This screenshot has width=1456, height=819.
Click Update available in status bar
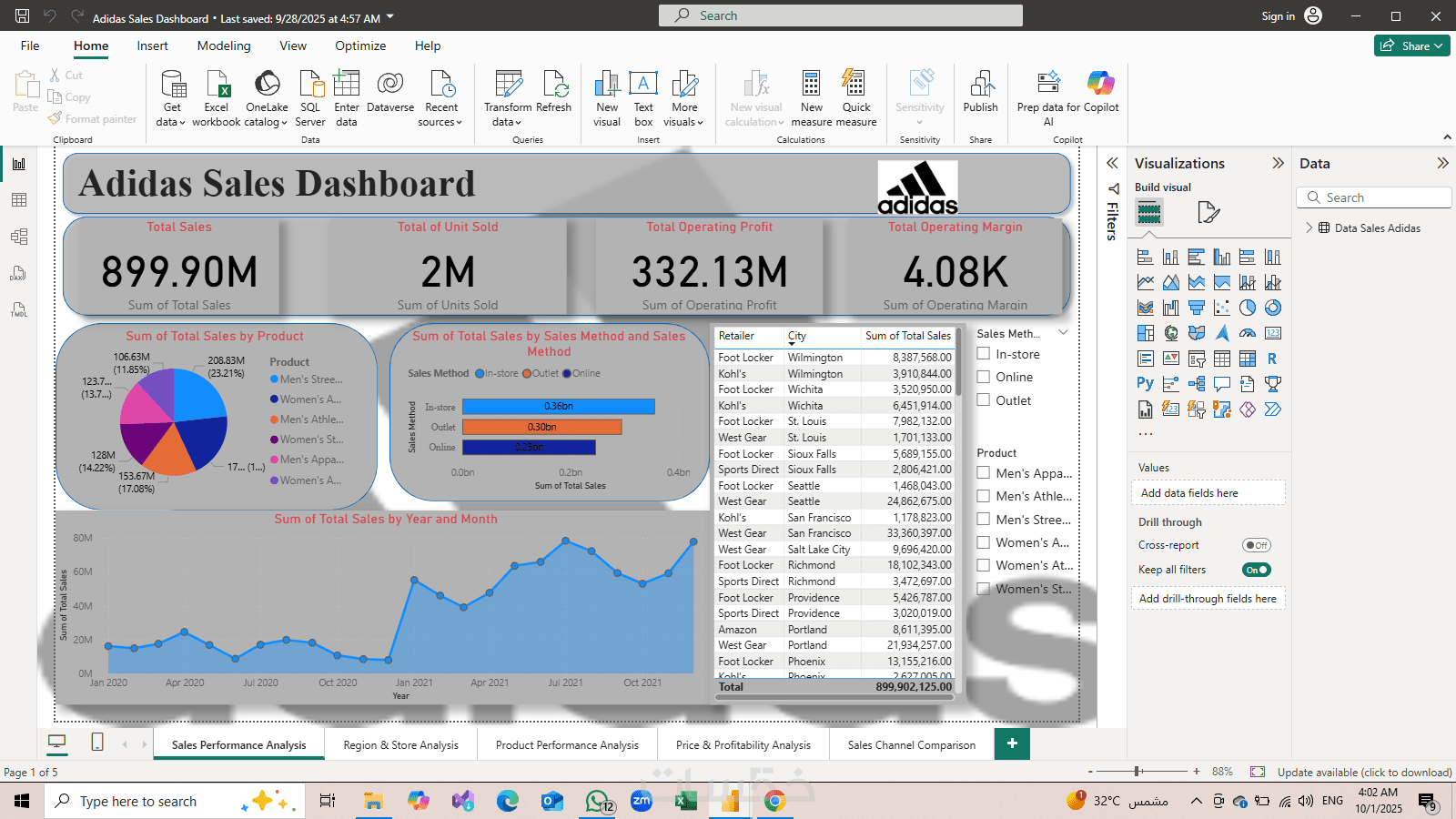coord(1364,772)
